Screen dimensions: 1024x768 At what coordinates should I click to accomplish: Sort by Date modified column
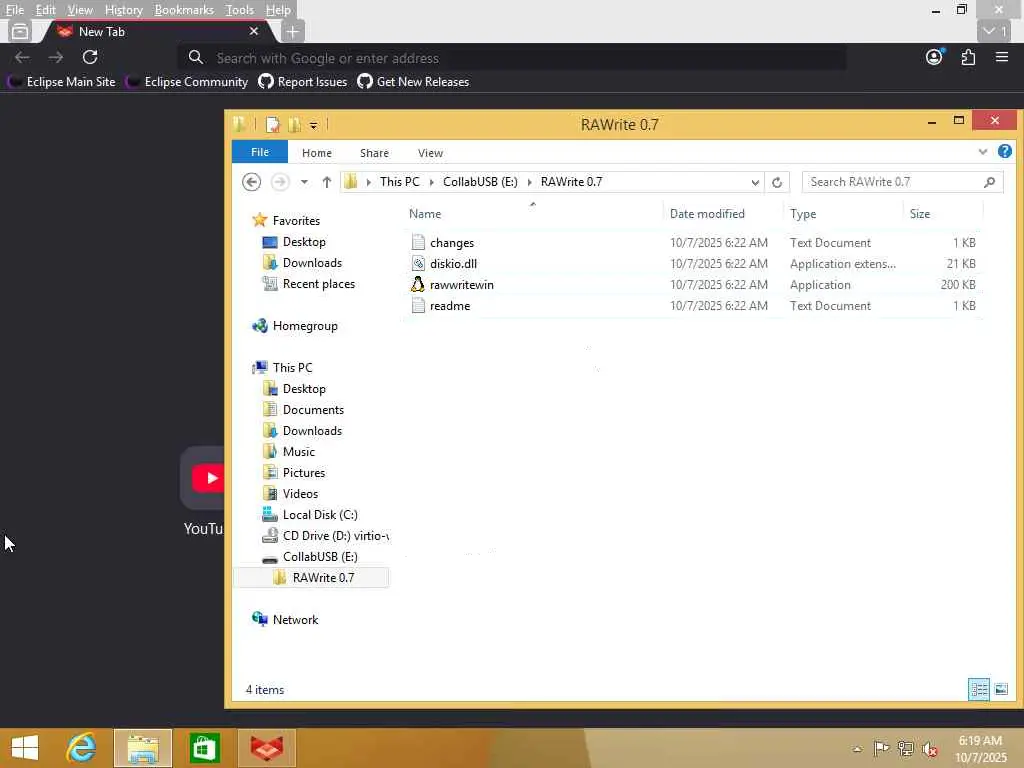click(722, 214)
